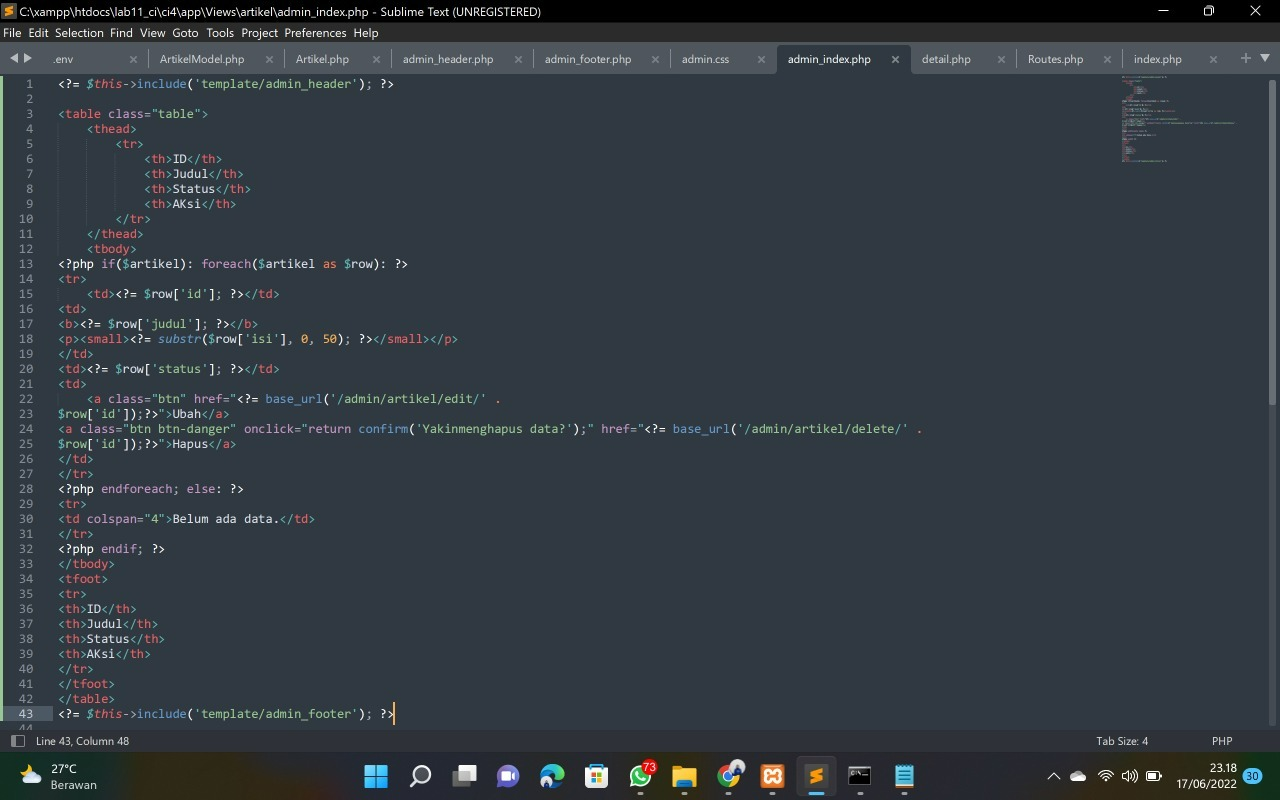Close the admin.css tab
1280x800 pixels.
click(761, 59)
